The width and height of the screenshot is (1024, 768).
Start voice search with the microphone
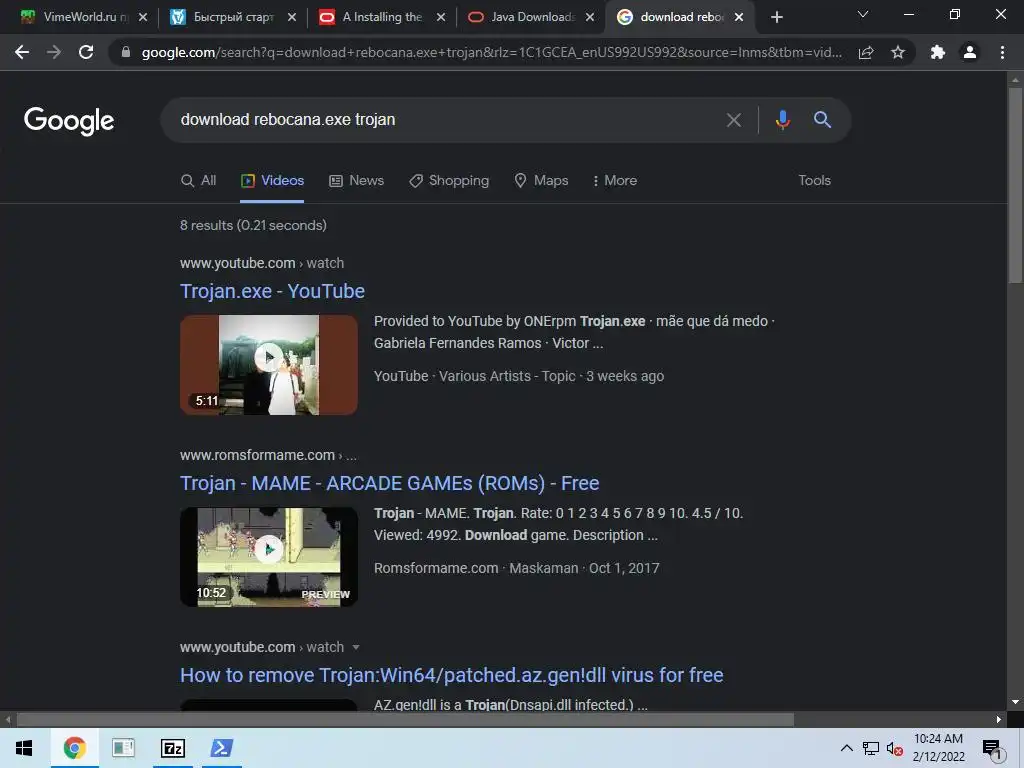click(783, 120)
